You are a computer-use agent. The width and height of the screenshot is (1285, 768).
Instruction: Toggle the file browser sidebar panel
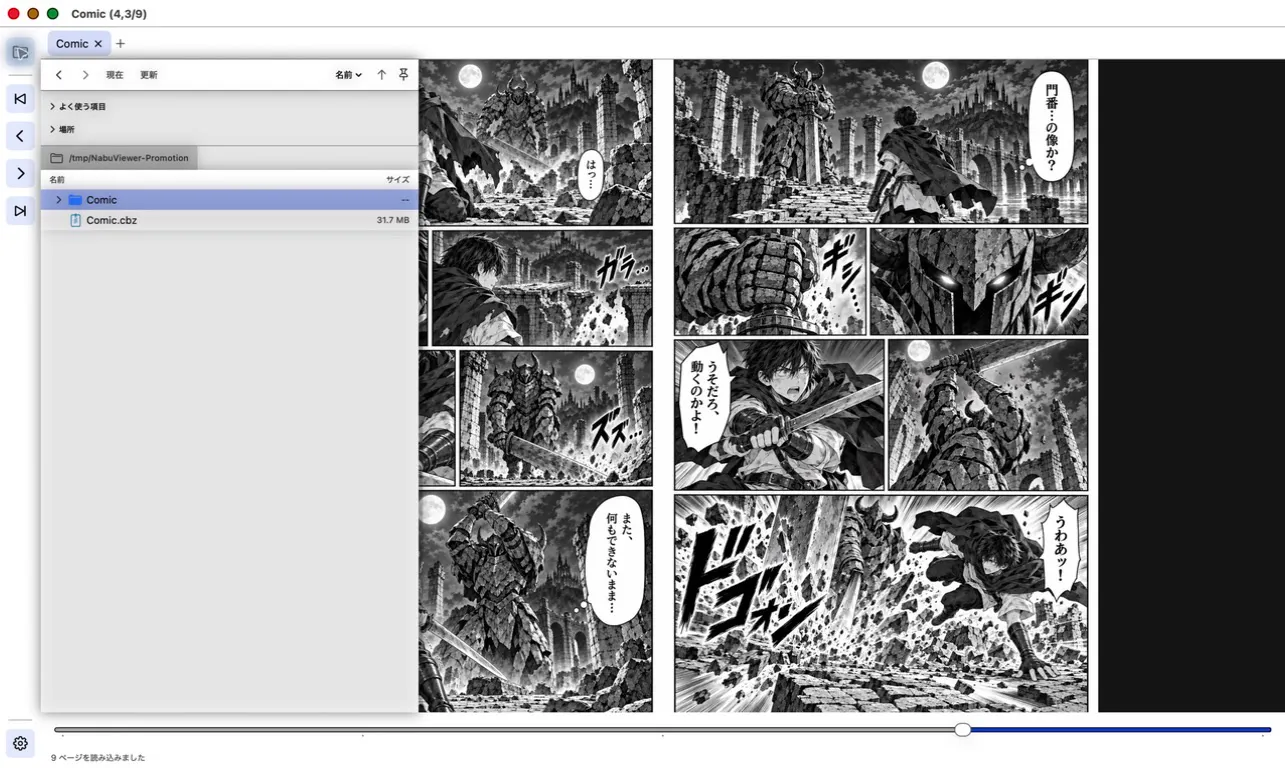[x=20, y=52]
